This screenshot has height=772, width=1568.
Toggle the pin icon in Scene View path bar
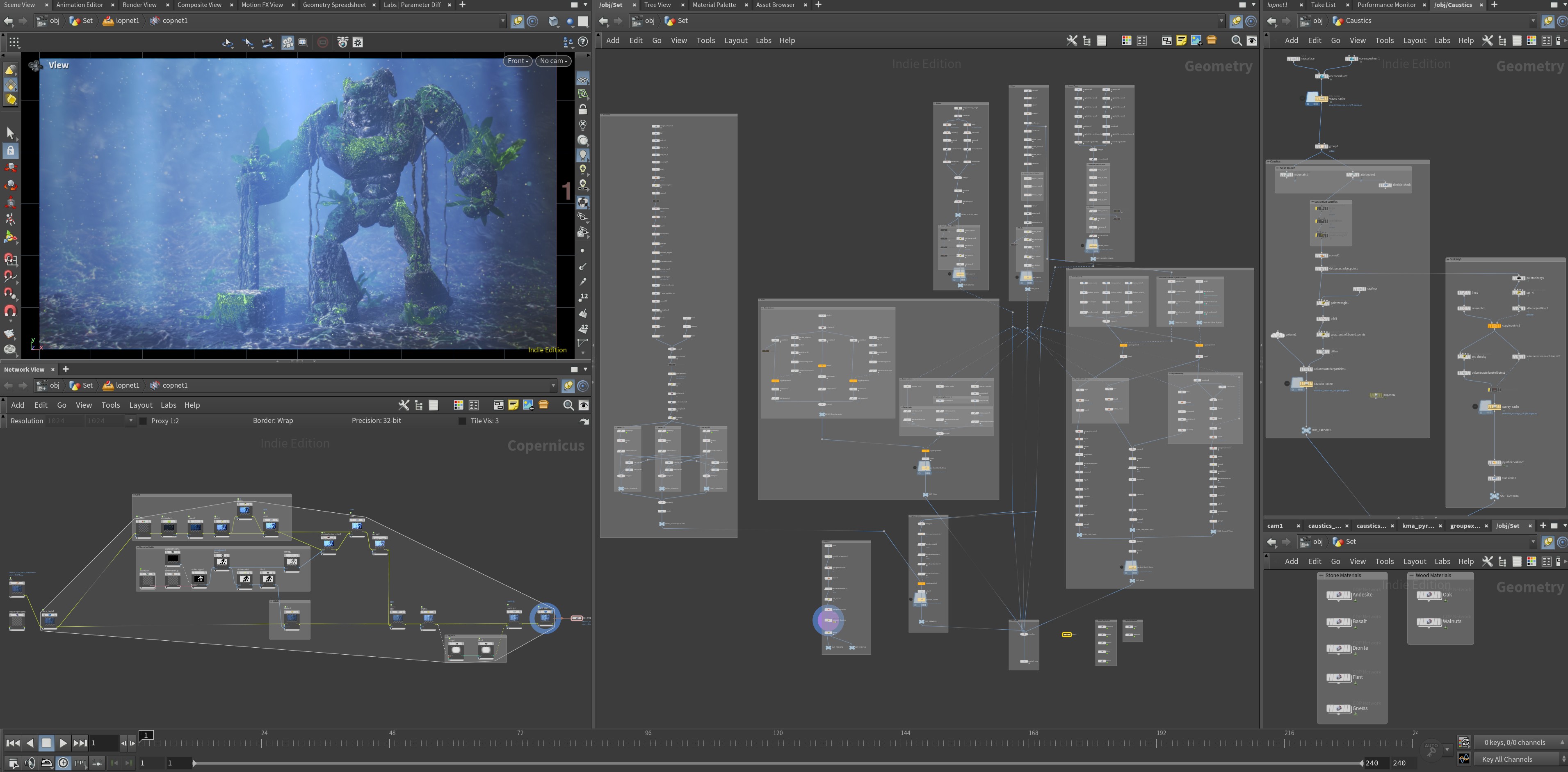click(x=517, y=21)
